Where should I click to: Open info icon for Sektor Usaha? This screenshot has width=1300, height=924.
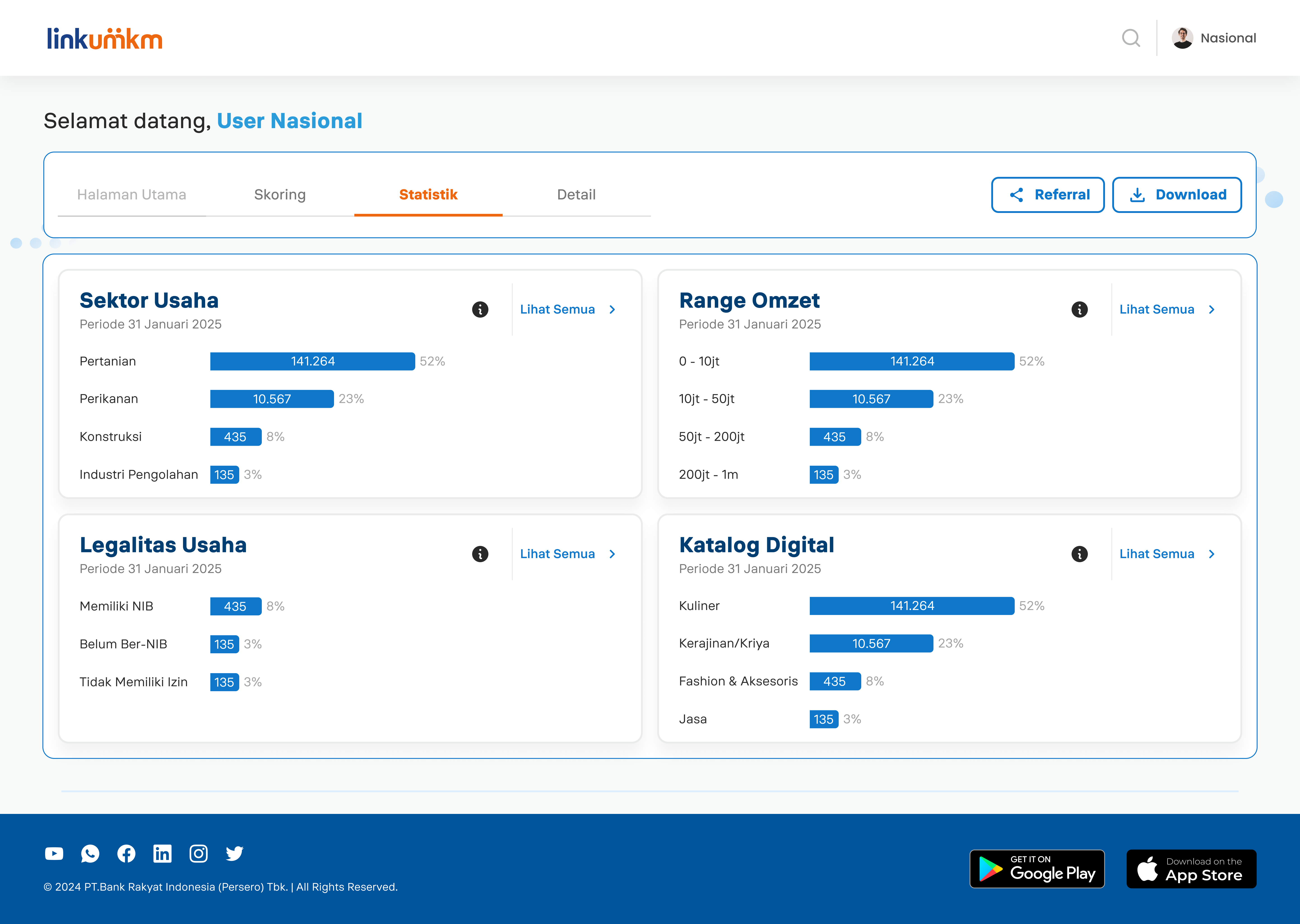[480, 310]
